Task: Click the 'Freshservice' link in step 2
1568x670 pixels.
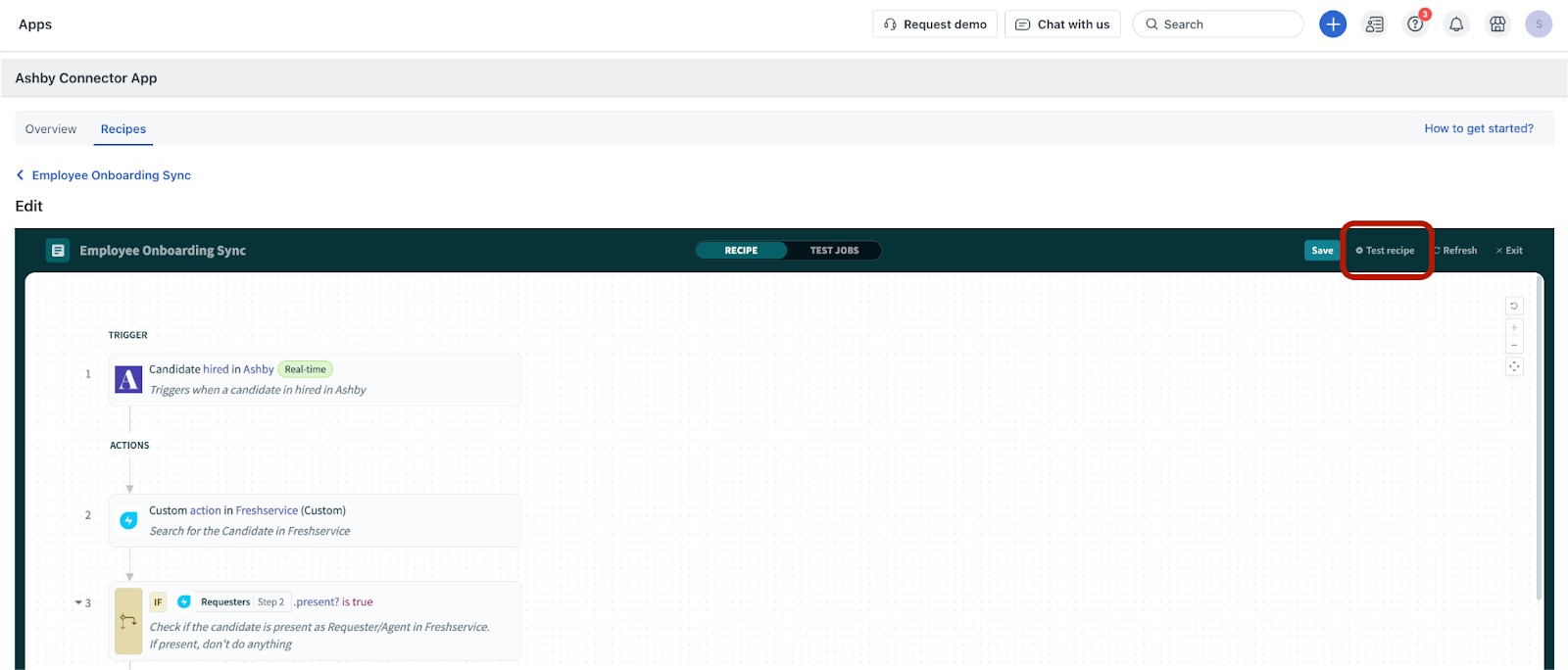Action: (x=267, y=510)
